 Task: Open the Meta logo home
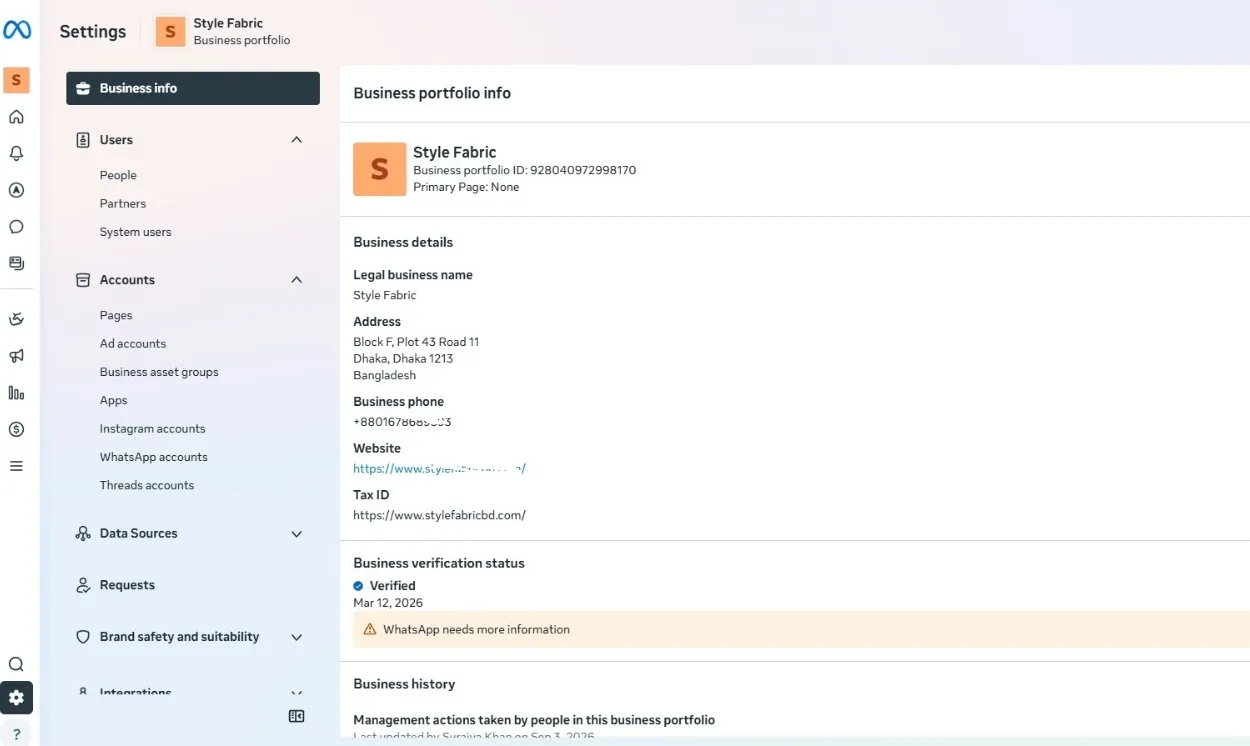point(17,31)
